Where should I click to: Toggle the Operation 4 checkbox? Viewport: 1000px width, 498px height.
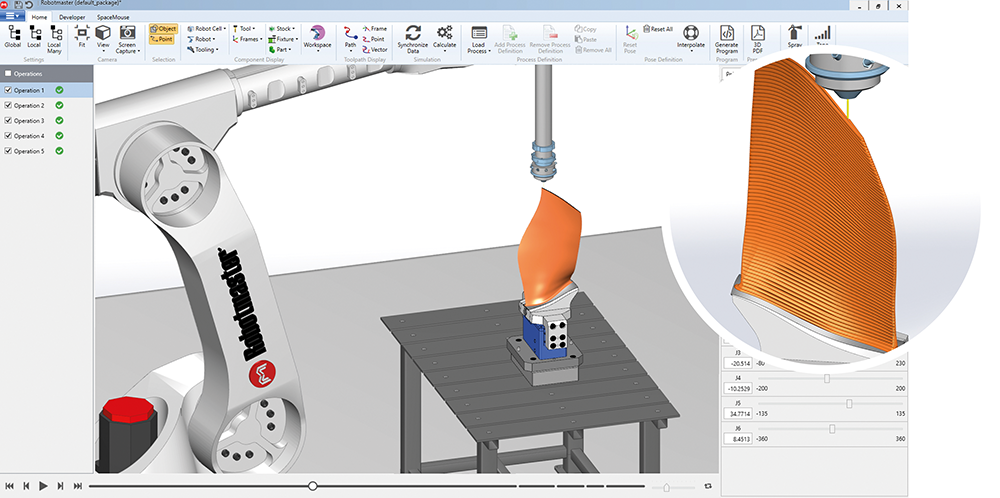point(8,136)
